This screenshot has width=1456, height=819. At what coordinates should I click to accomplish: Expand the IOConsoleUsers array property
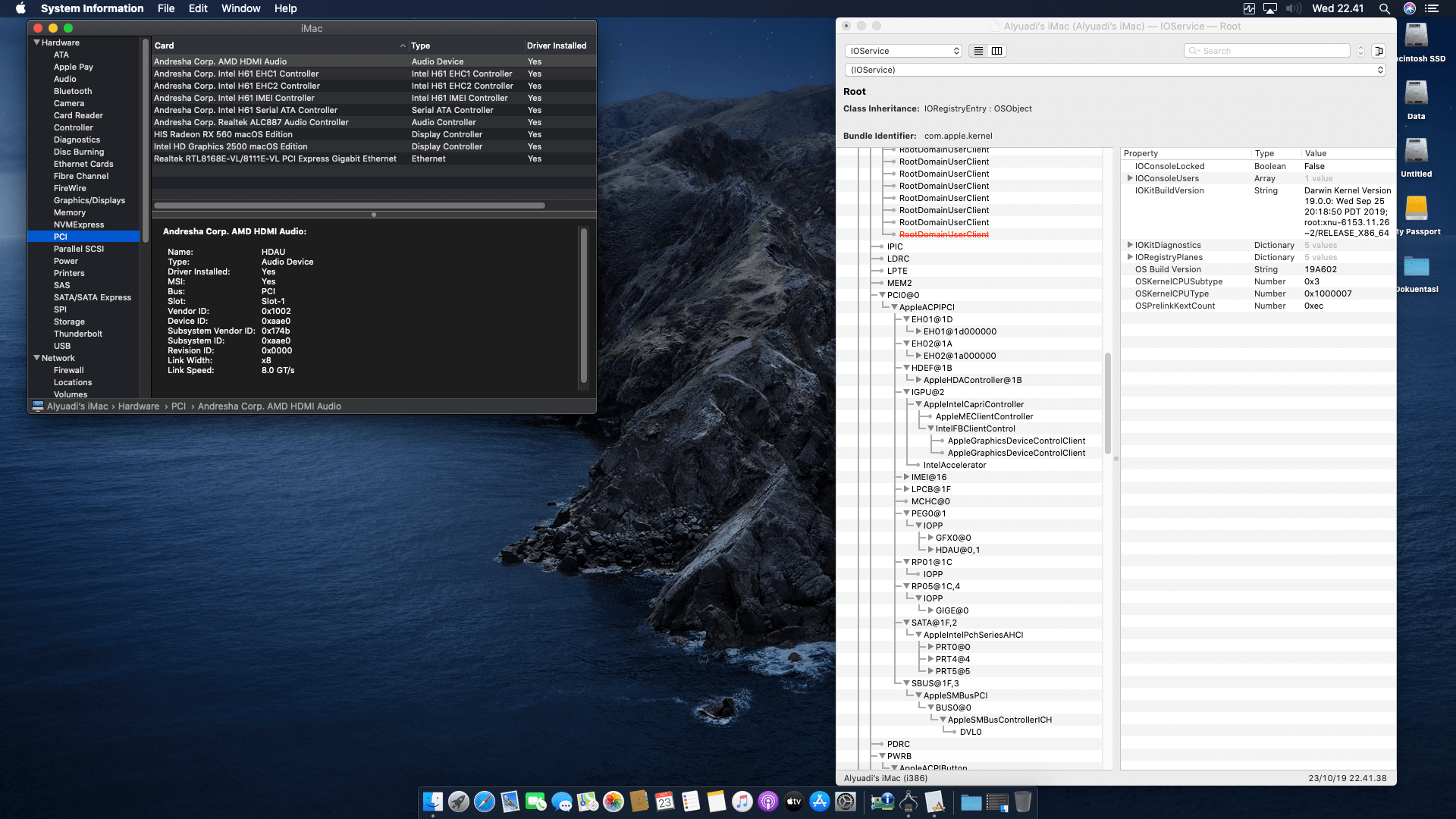[x=1131, y=178]
